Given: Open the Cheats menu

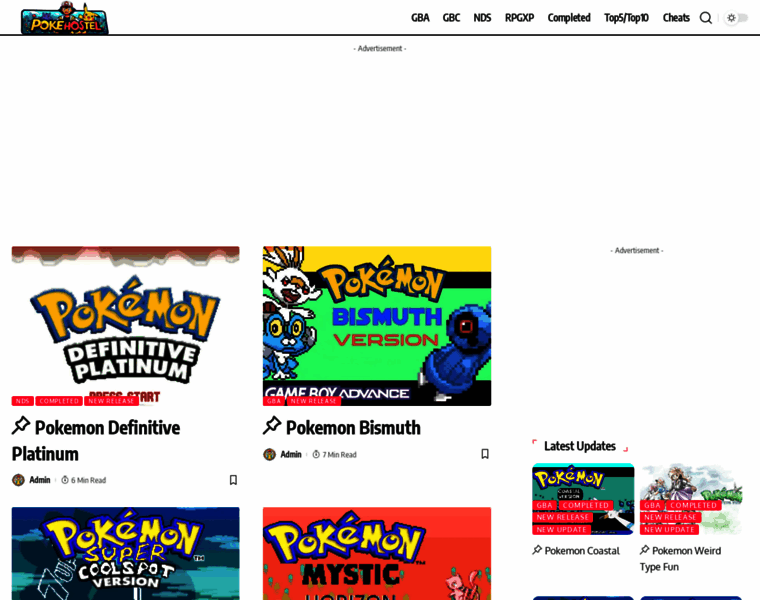Looking at the screenshot, I should pos(676,18).
